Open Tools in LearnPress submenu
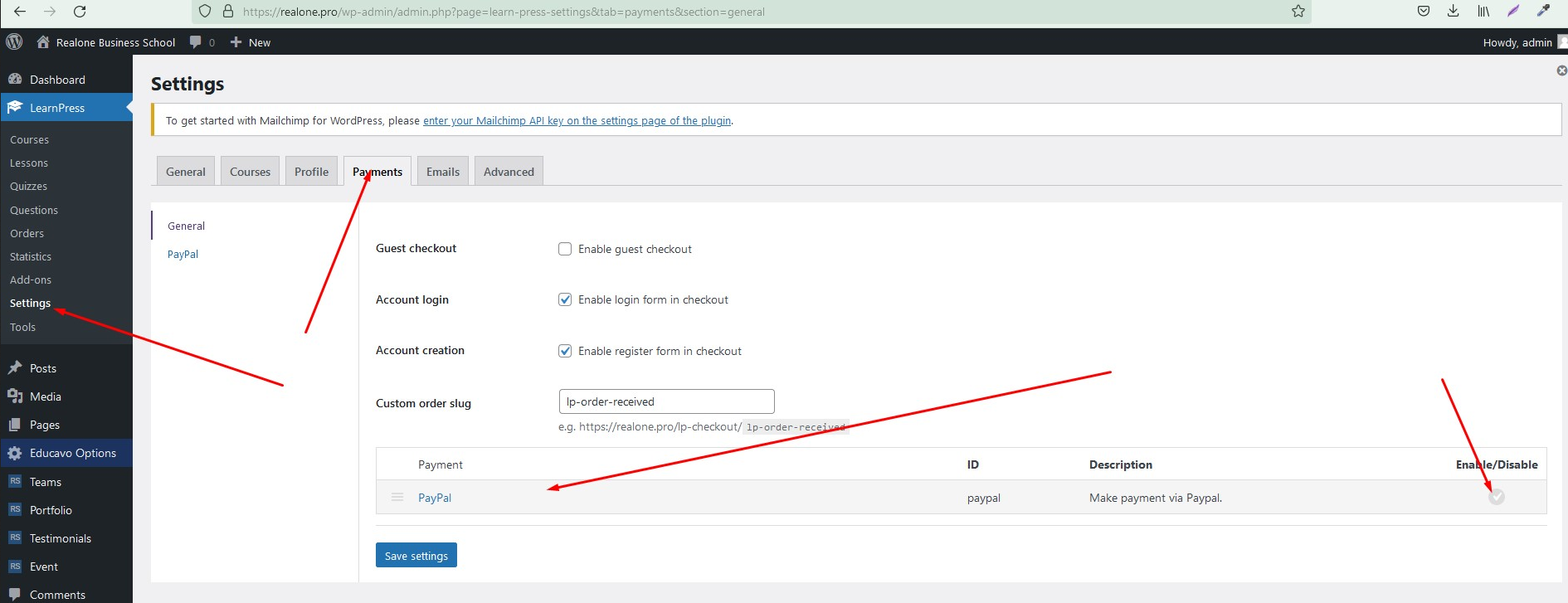The image size is (1568, 603). coord(22,328)
